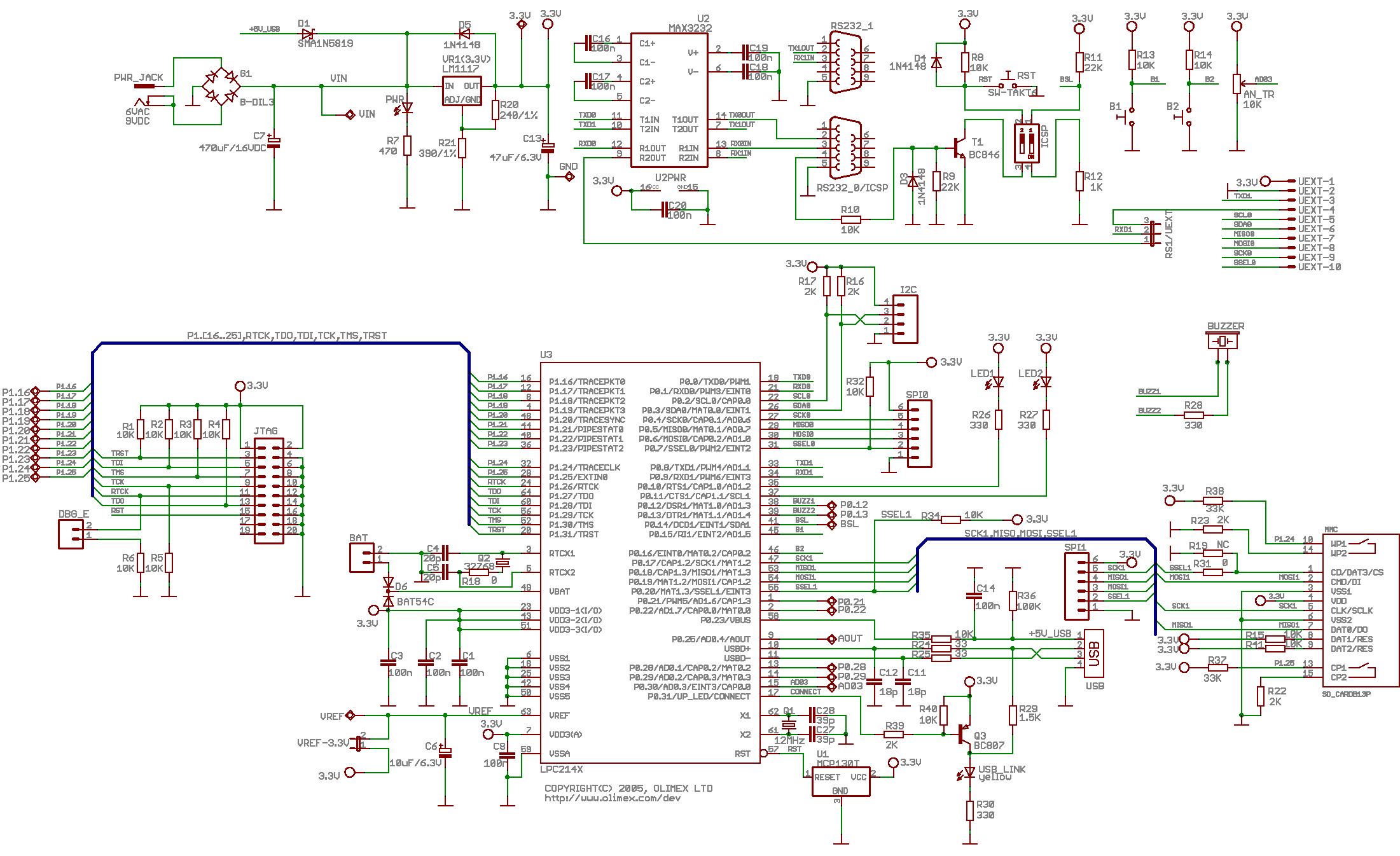Select the C20 100n capacitor symbol
This screenshot has width=1400, height=856.
click(665, 210)
